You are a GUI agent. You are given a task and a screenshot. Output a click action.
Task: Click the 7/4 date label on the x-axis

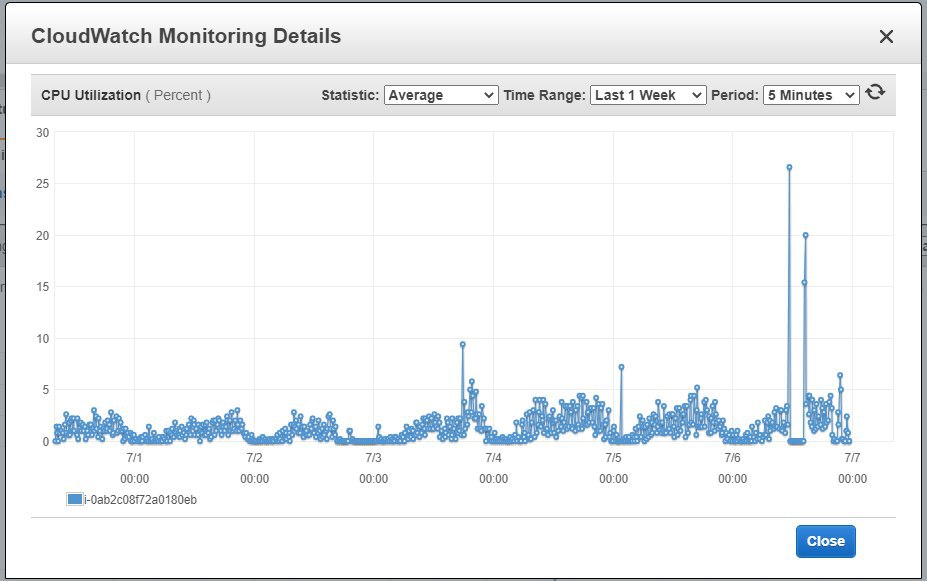click(x=493, y=457)
